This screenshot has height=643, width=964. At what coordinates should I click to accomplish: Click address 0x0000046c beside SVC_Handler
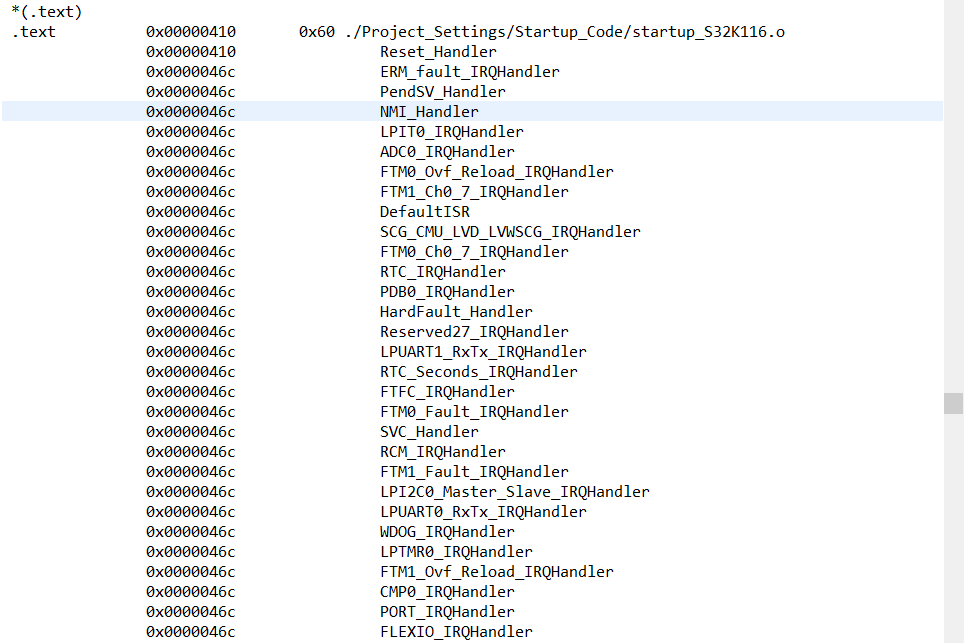191,432
